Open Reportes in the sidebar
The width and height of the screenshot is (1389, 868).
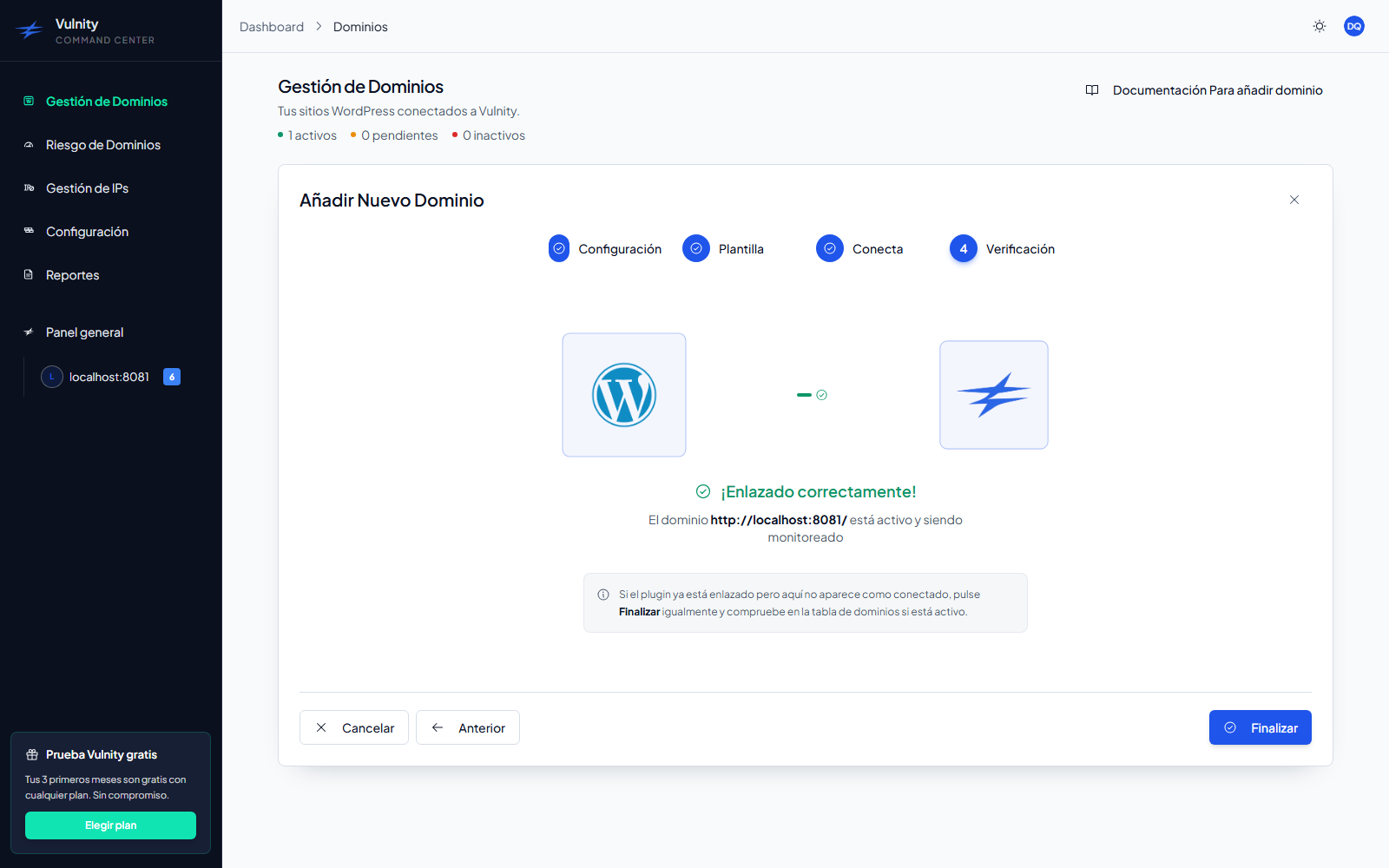coord(72,275)
